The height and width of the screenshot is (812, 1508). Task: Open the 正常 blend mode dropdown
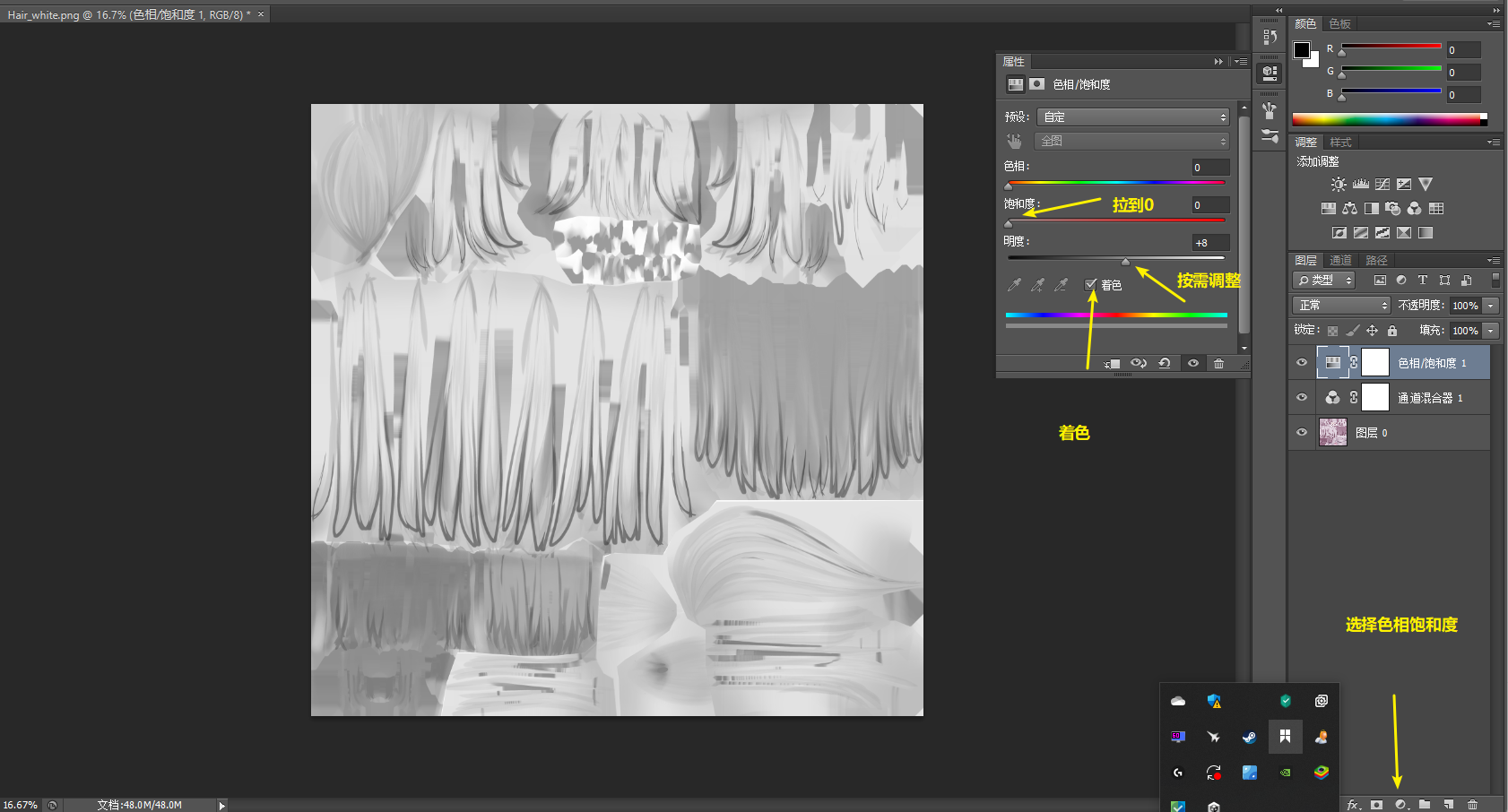click(x=1341, y=306)
